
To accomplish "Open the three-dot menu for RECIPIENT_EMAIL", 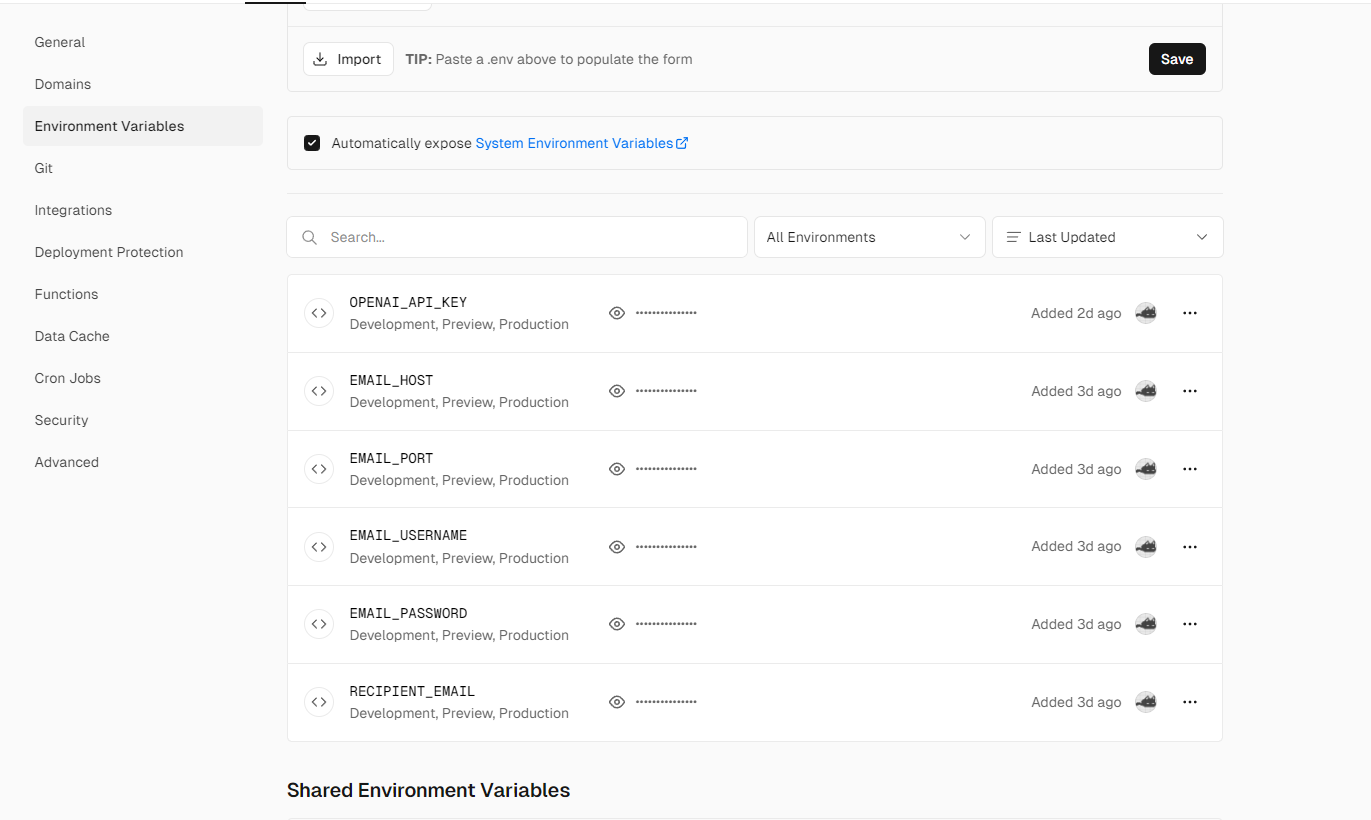I will 1189,702.
